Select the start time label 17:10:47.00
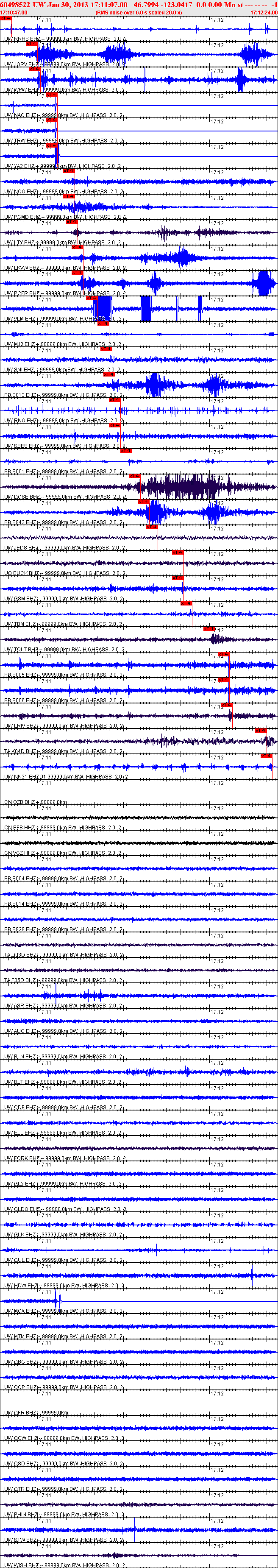This screenshot has height=1568, width=278. pos(14,12)
